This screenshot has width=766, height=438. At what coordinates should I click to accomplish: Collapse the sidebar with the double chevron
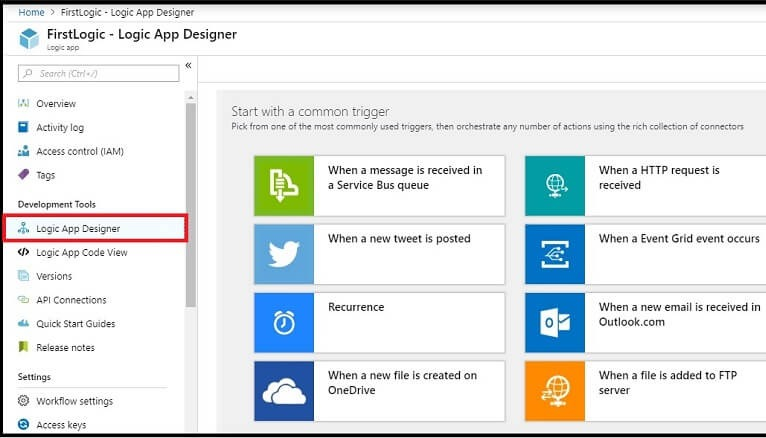188,65
